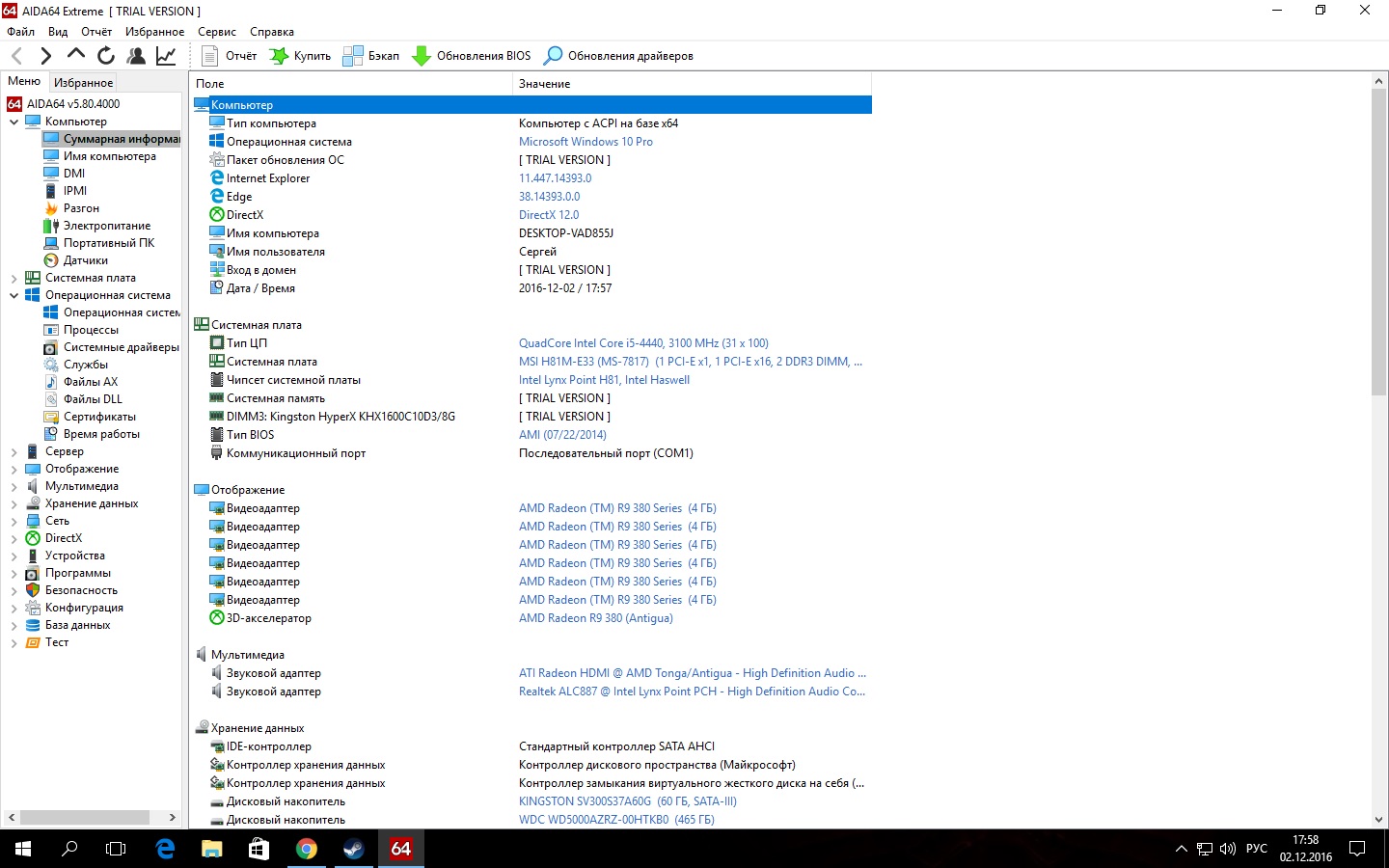Screen dimensions: 1389x868
Task: Click the Отчёт report toolbar button
Action: [230, 56]
